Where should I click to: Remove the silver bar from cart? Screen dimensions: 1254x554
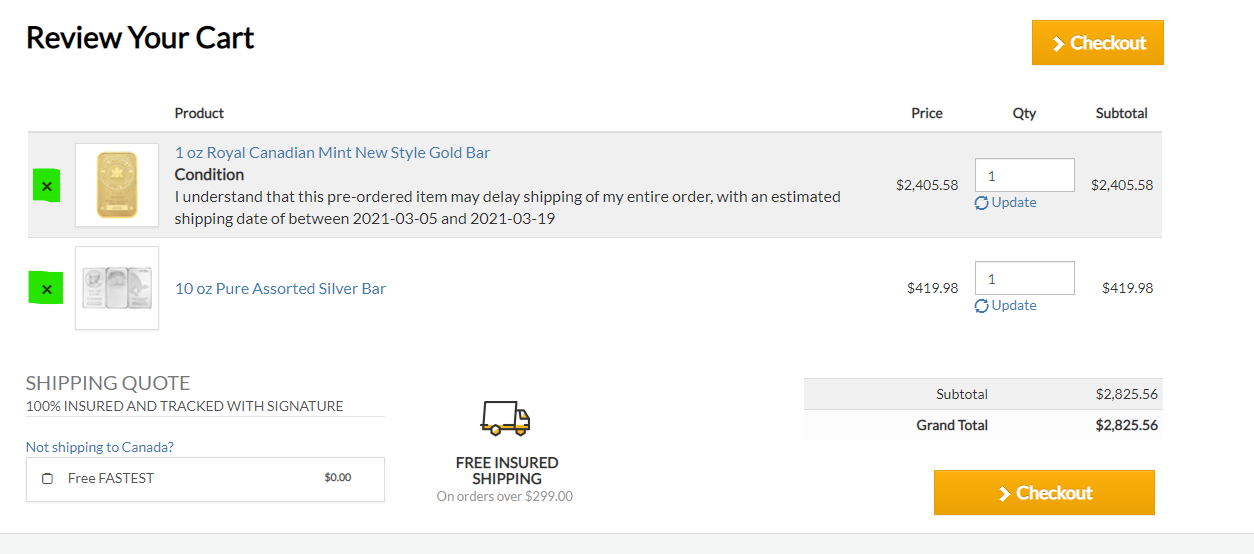coord(47,288)
